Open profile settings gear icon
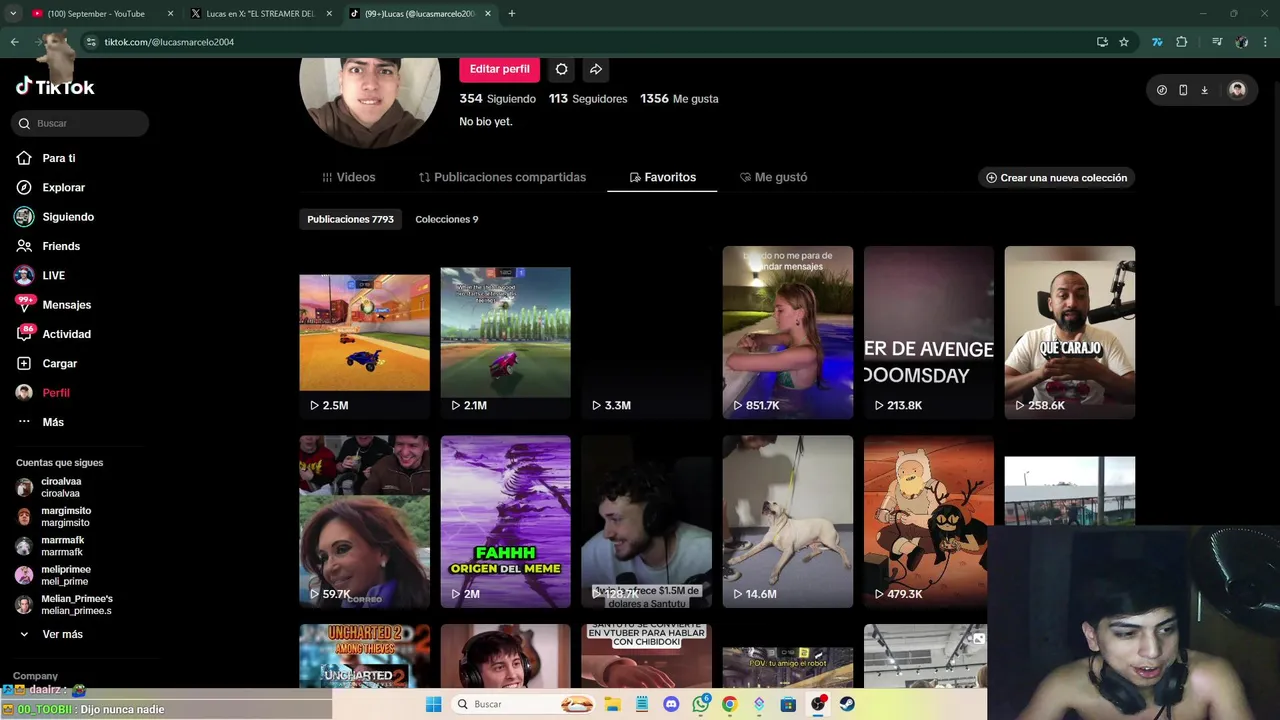Image resolution: width=1280 pixels, height=720 pixels. coord(561,69)
